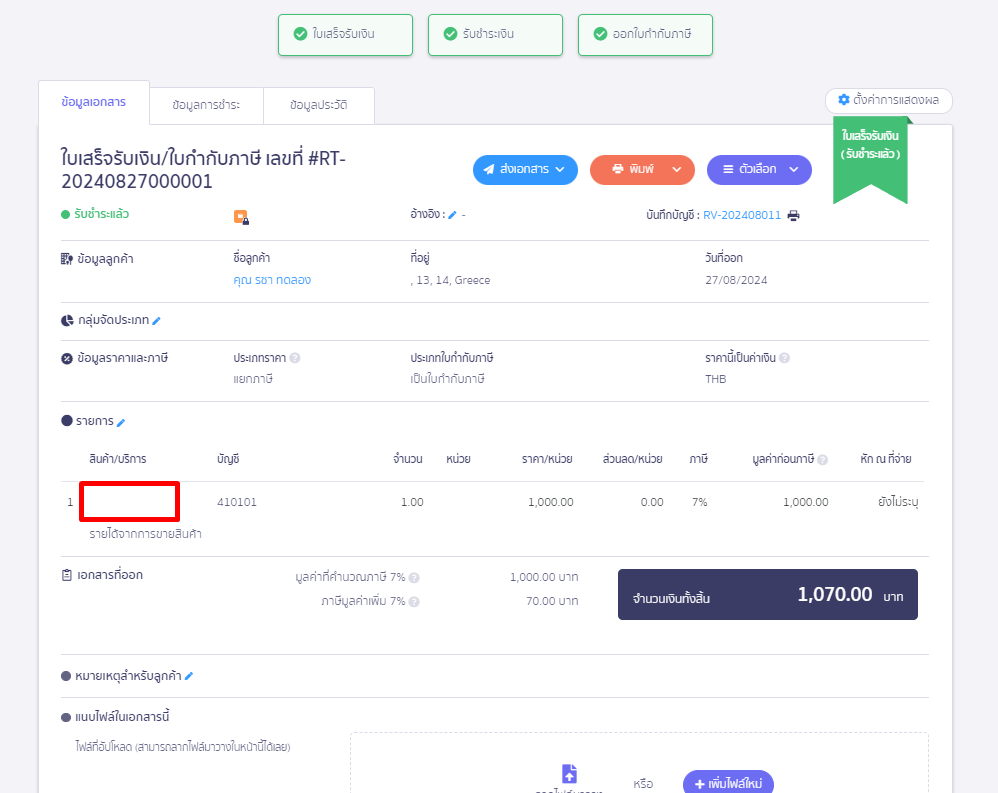This screenshot has width=998, height=793.
Task: Click the tooltip icon beside ภาษีมูลค่าเพิ่ม 7%
Action: (x=415, y=601)
